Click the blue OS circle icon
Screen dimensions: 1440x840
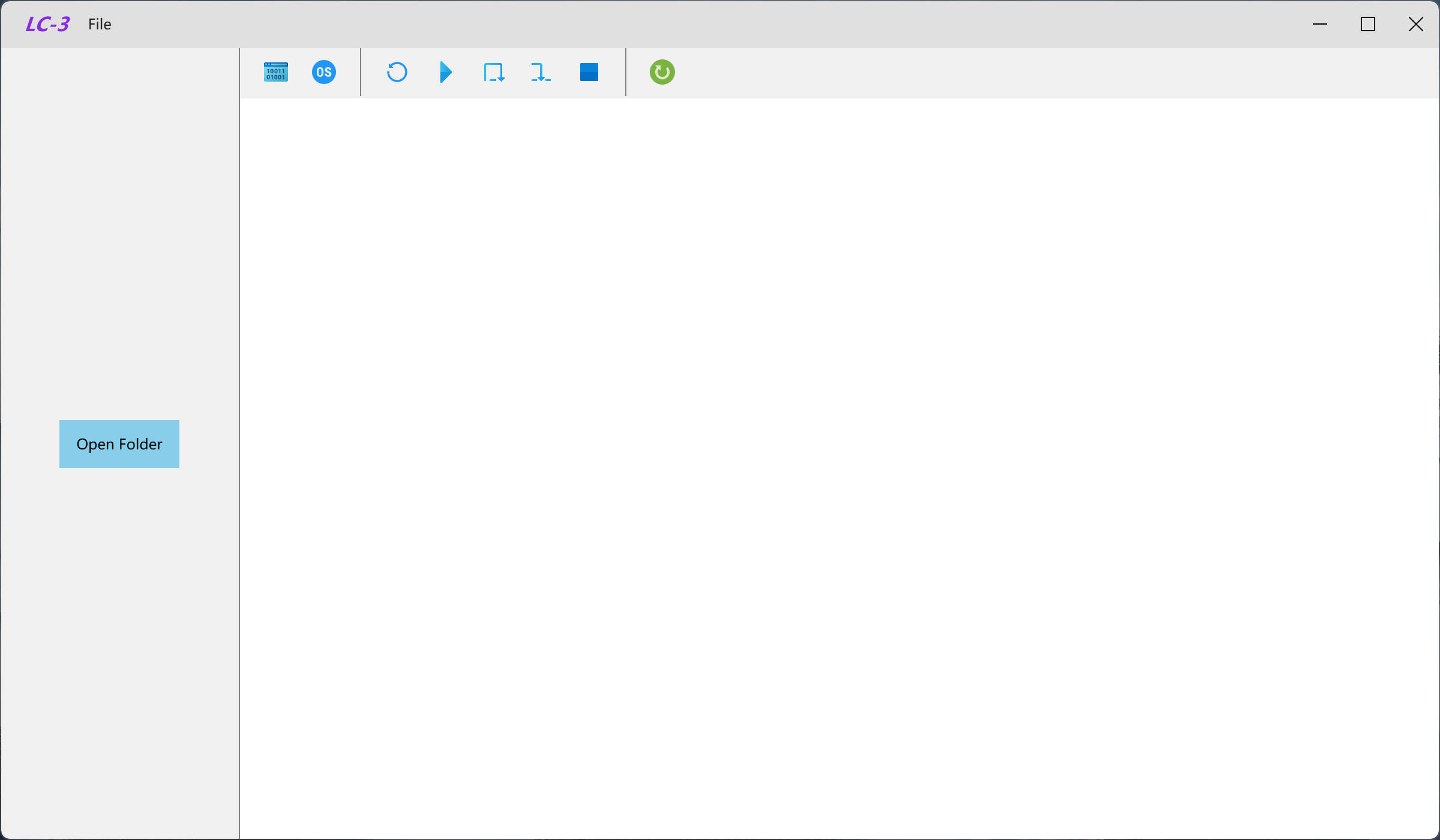(x=324, y=72)
